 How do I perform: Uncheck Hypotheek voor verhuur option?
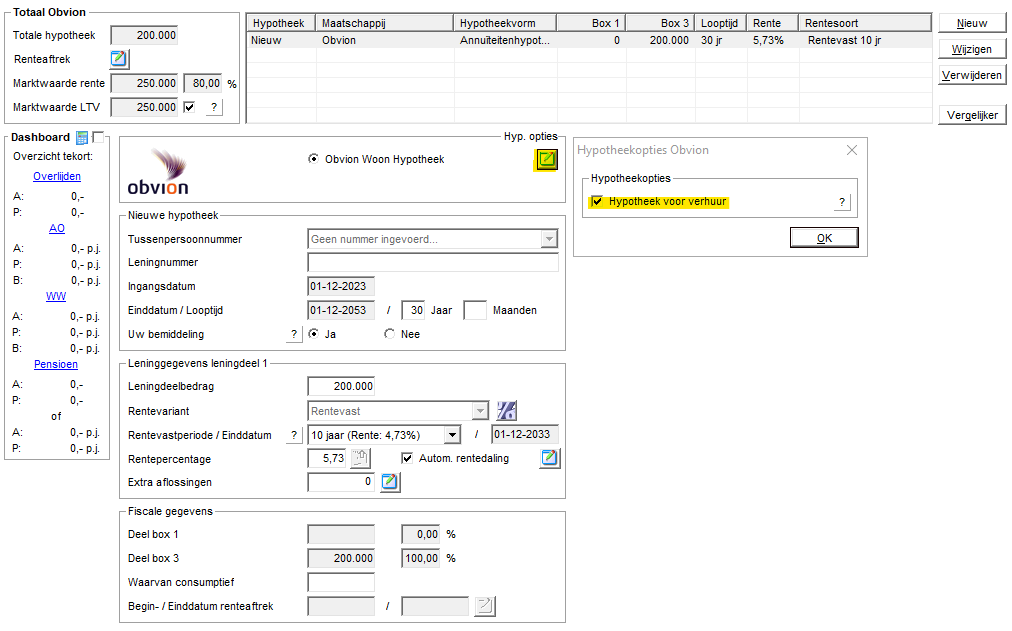(x=597, y=201)
